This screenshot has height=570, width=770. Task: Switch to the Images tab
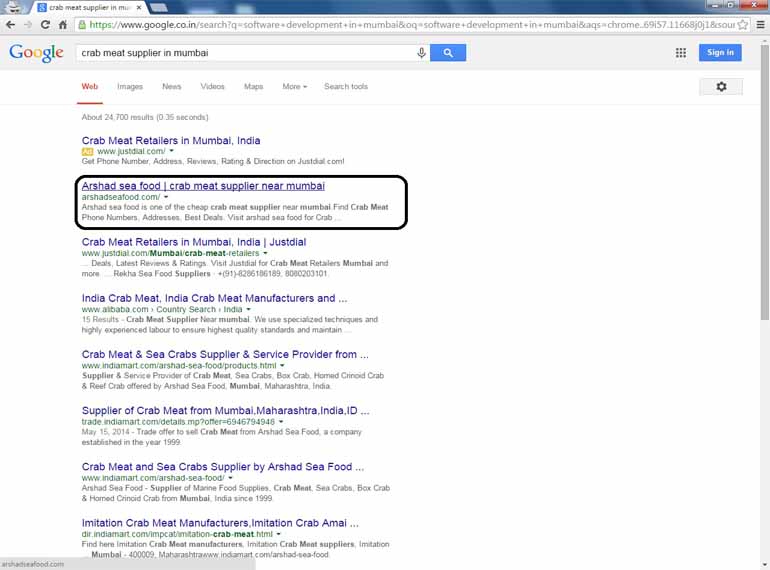click(130, 86)
